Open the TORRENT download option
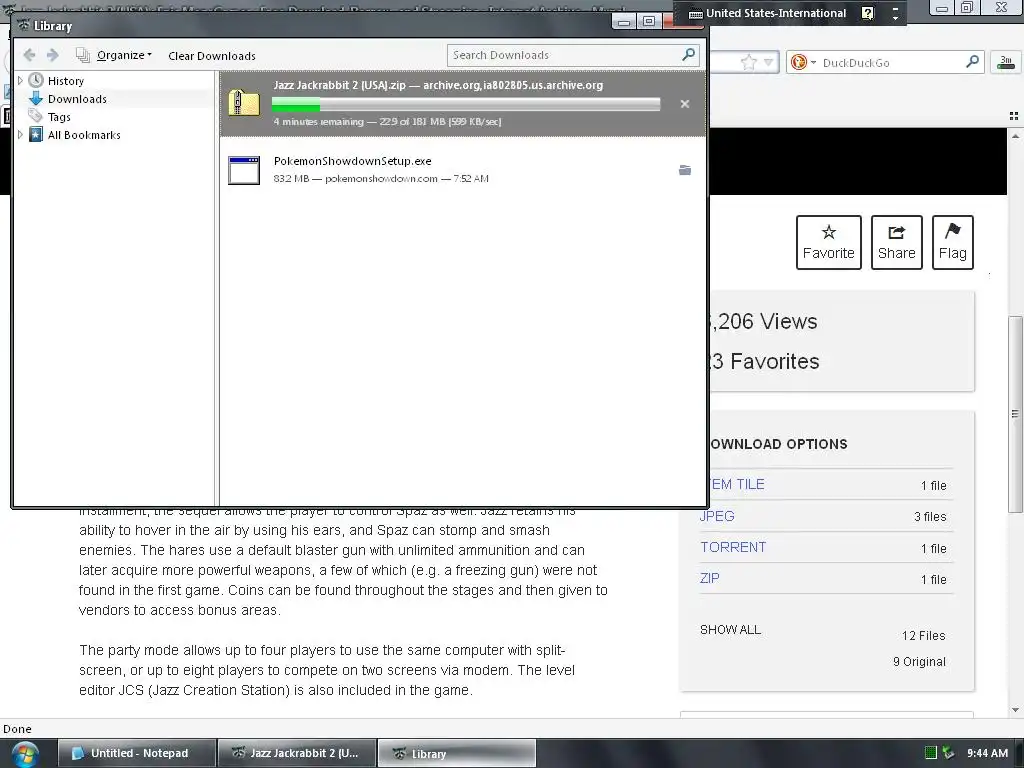Screen dimensions: 1024x768 (733, 547)
